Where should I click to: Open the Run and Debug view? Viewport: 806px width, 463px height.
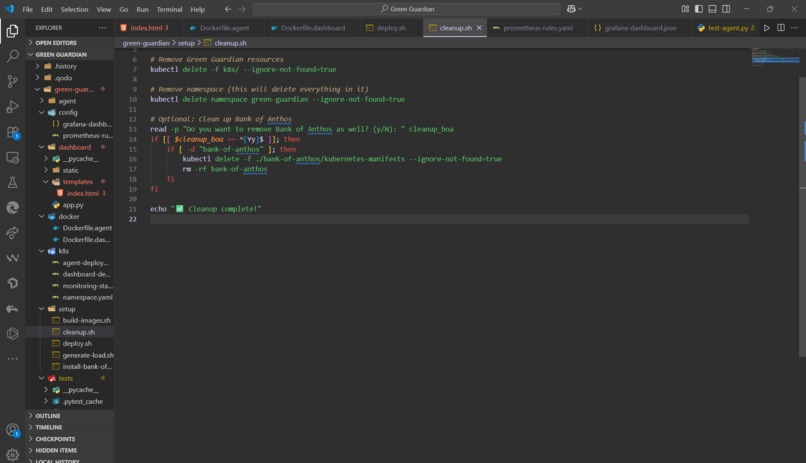(x=12, y=106)
